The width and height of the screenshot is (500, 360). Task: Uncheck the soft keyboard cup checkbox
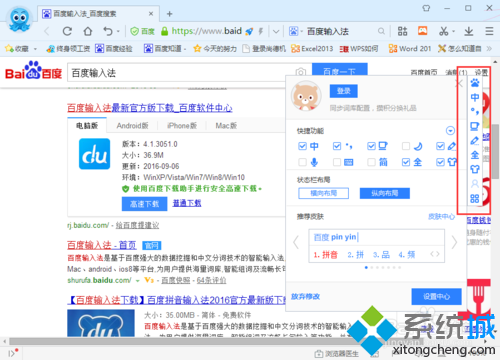click(x=371, y=146)
